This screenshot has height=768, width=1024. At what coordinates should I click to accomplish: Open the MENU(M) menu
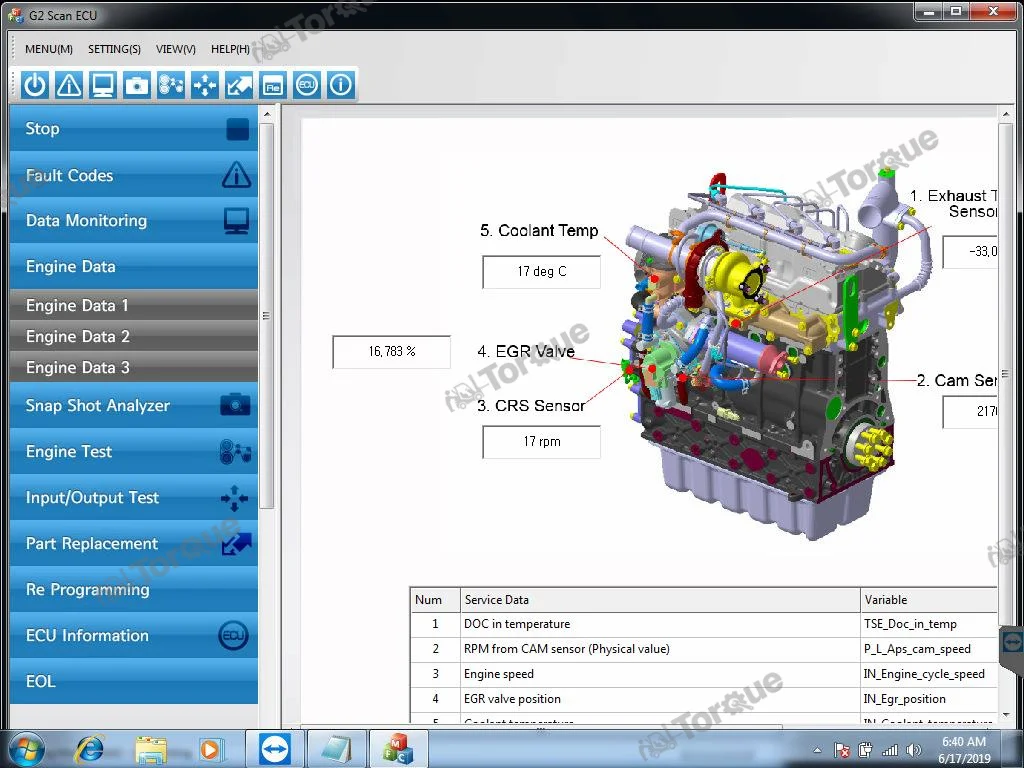(x=48, y=49)
